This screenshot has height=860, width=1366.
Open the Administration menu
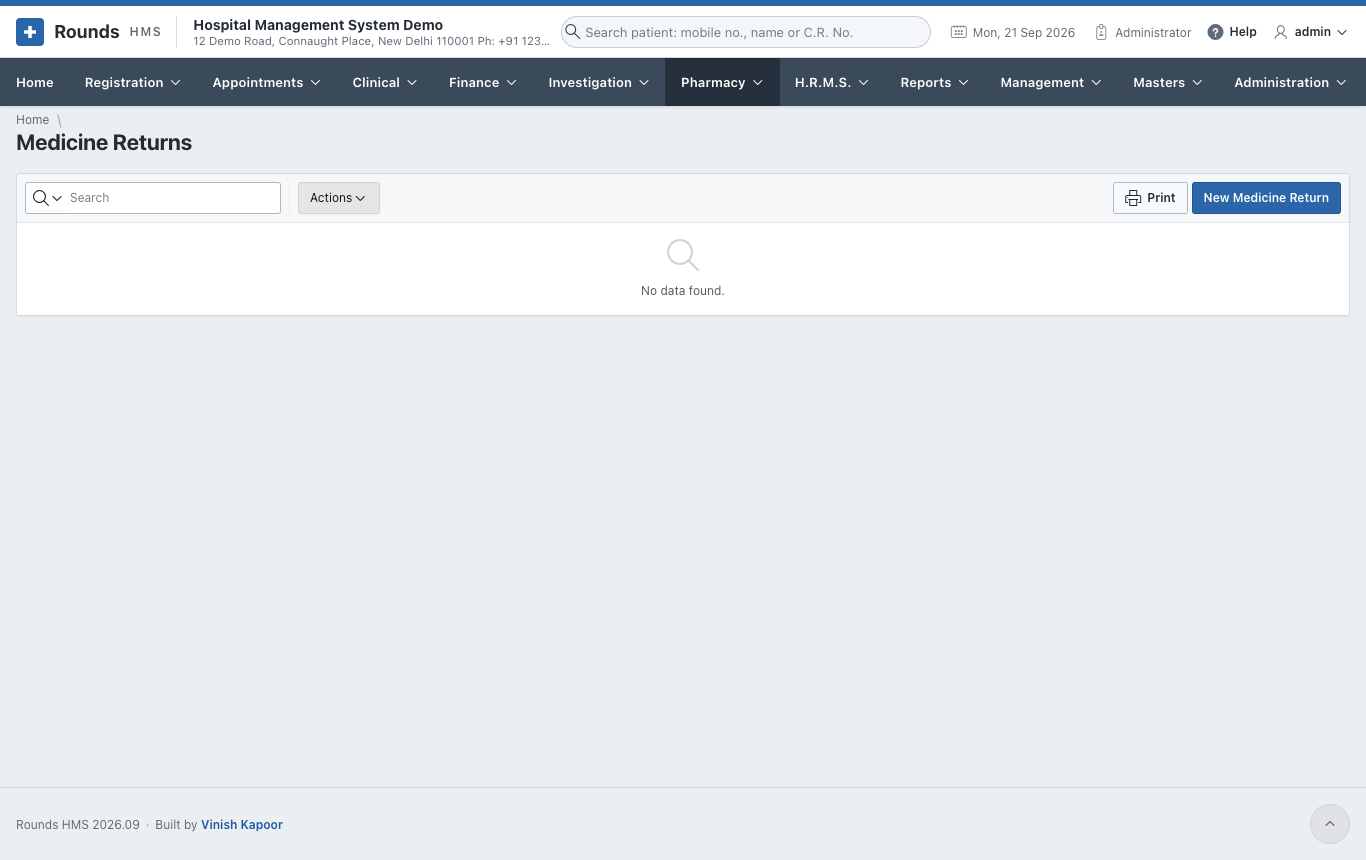pyautogui.click(x=1291, y=82)
